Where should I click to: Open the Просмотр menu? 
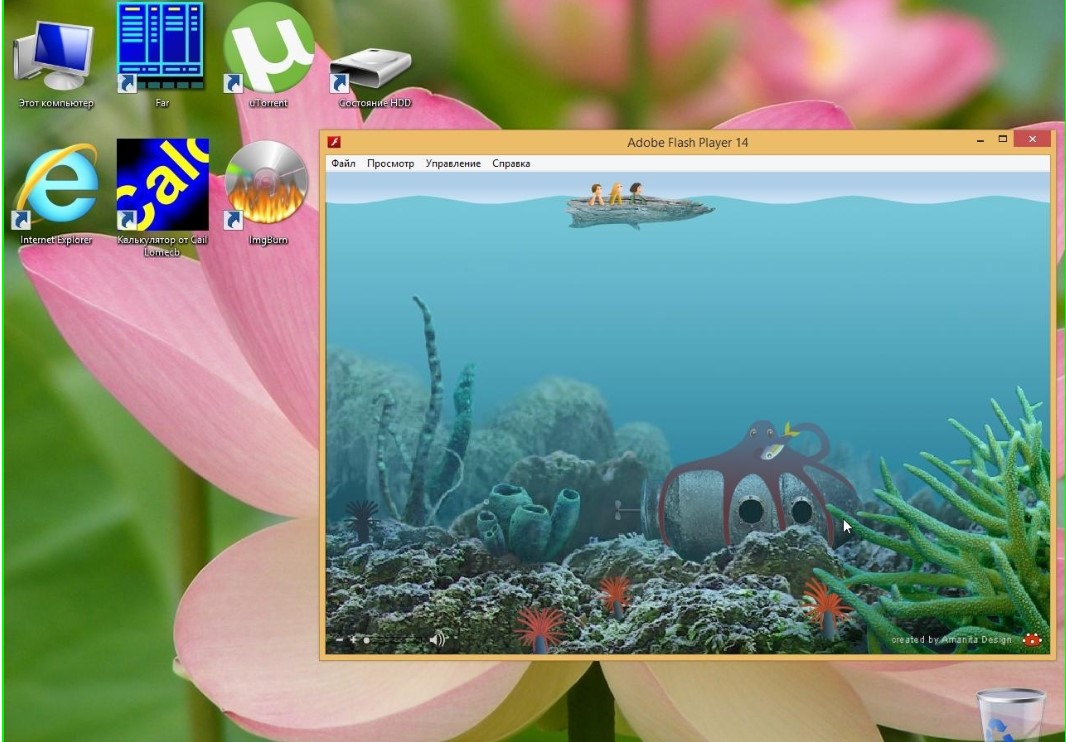coord(390,163)
